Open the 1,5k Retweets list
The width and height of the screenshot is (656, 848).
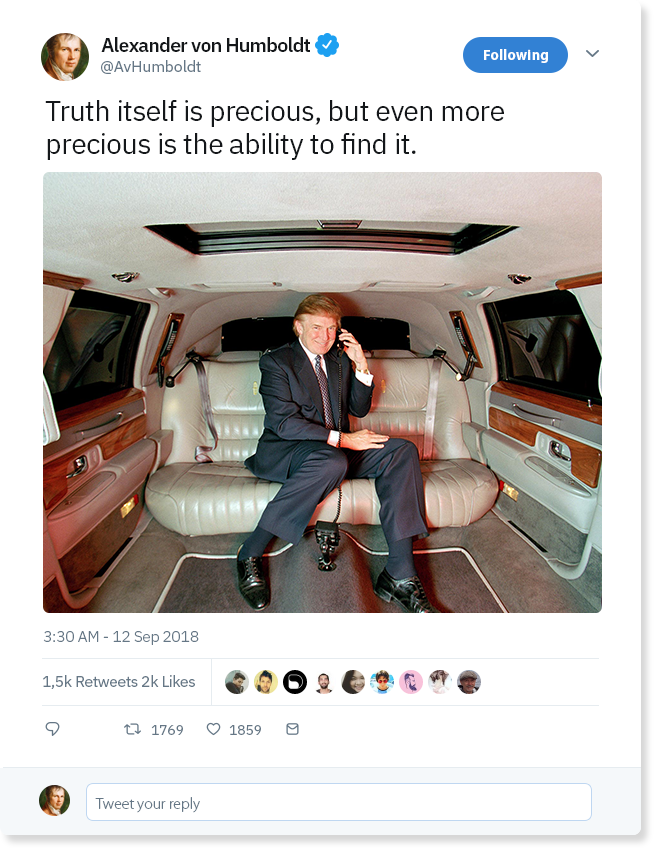coord(90,682)
